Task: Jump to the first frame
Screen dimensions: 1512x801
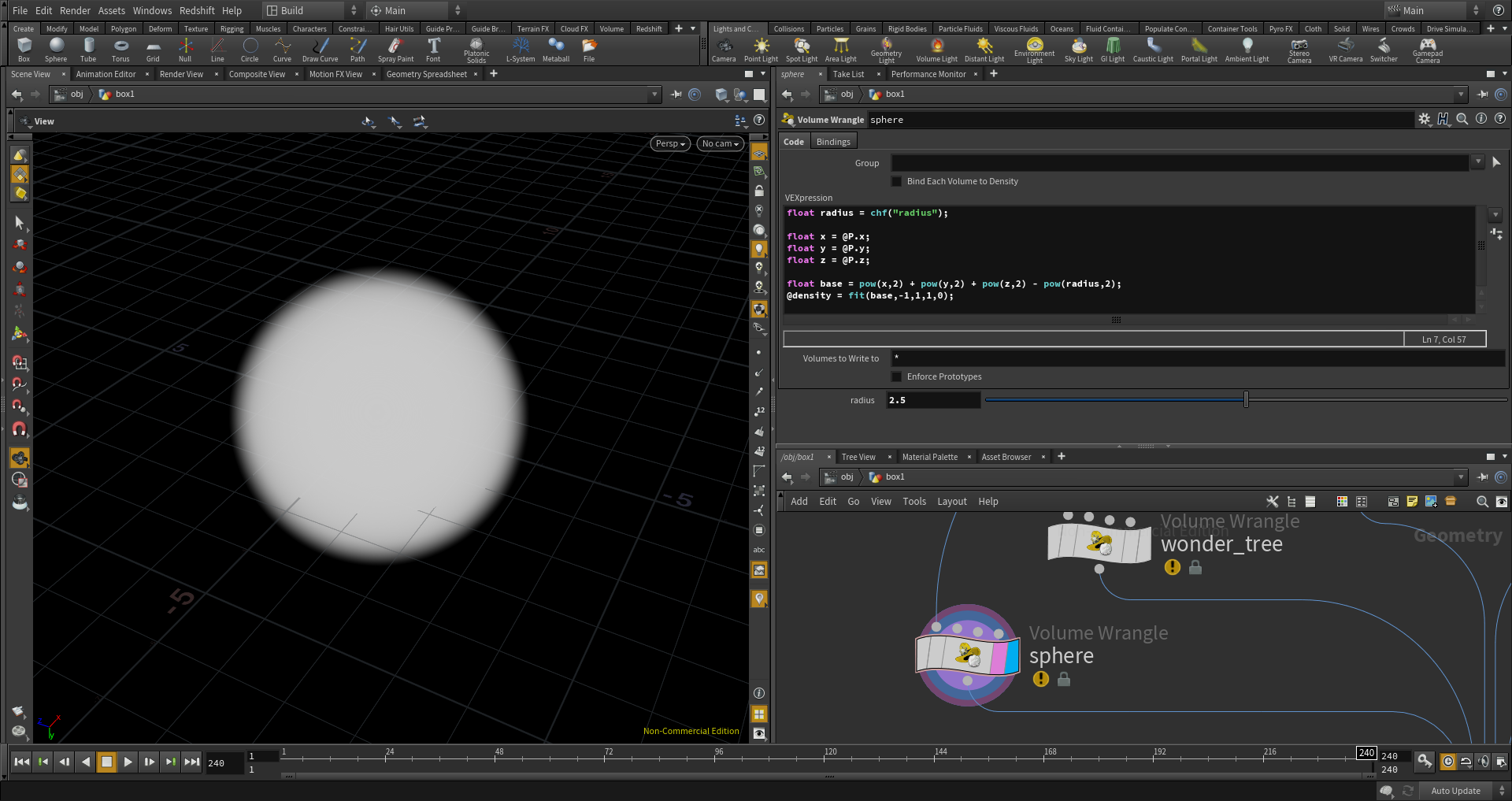Action: click(21, 762)
